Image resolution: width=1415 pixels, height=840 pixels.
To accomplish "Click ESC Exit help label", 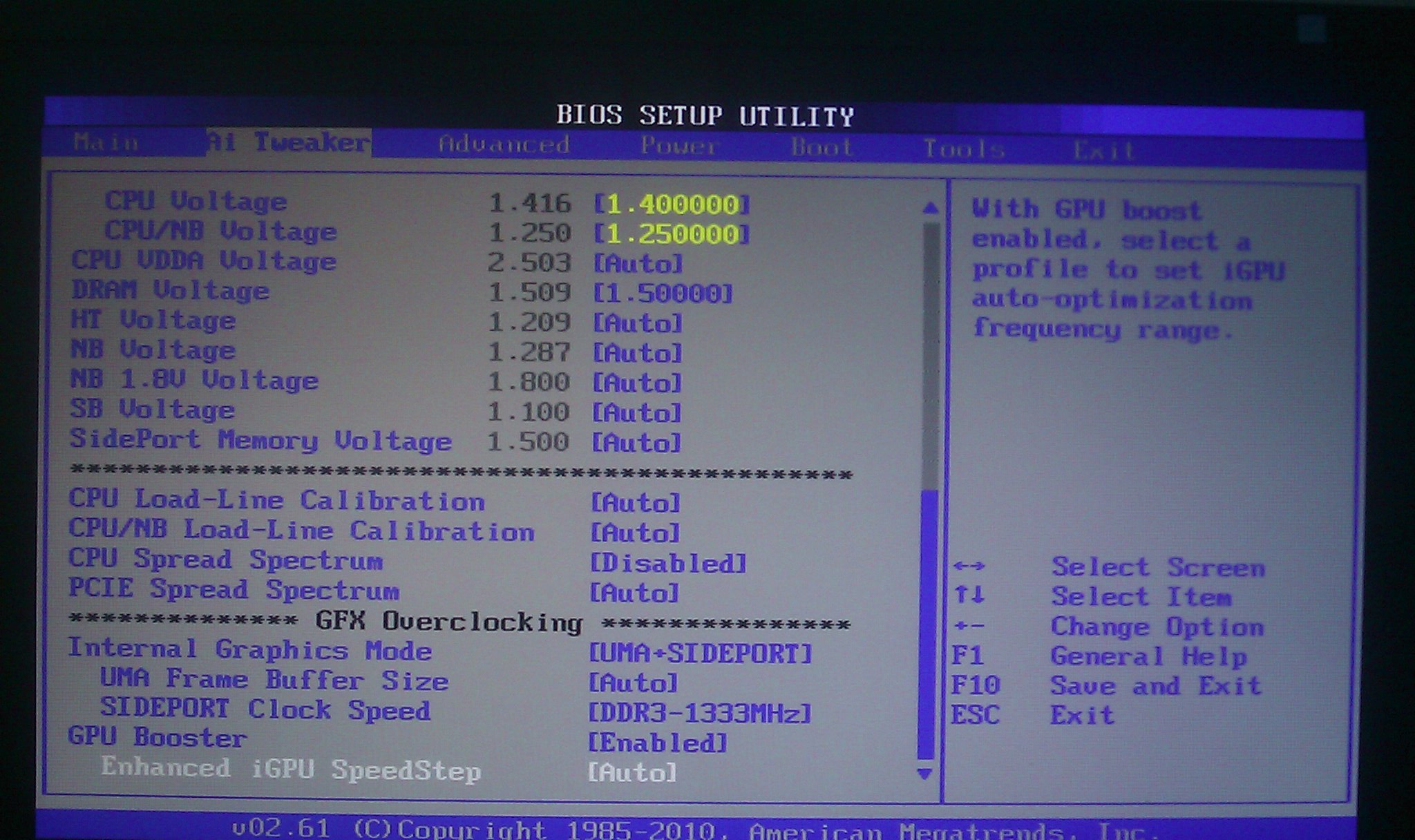I will point(1081,716).
